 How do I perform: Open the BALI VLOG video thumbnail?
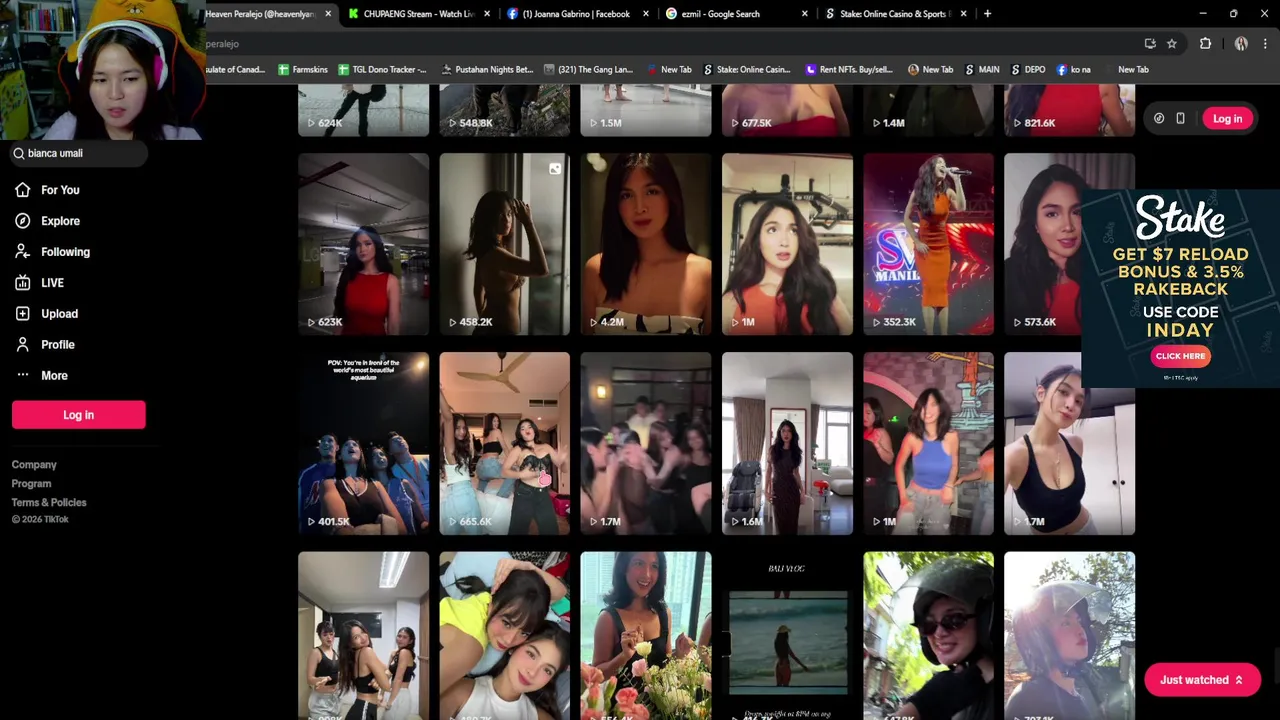[x=787, y=635]
